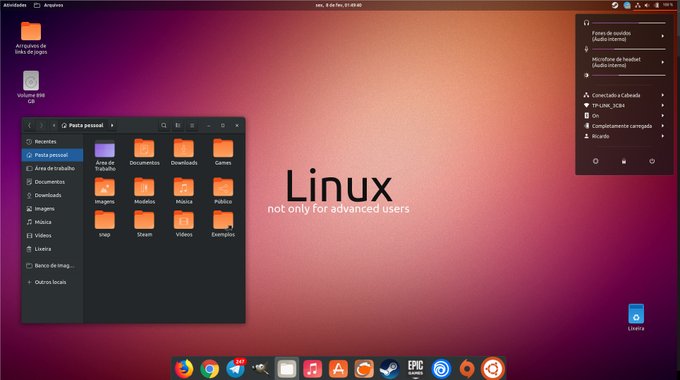Click the Steam tray icon in top bar

pos(615,5)
